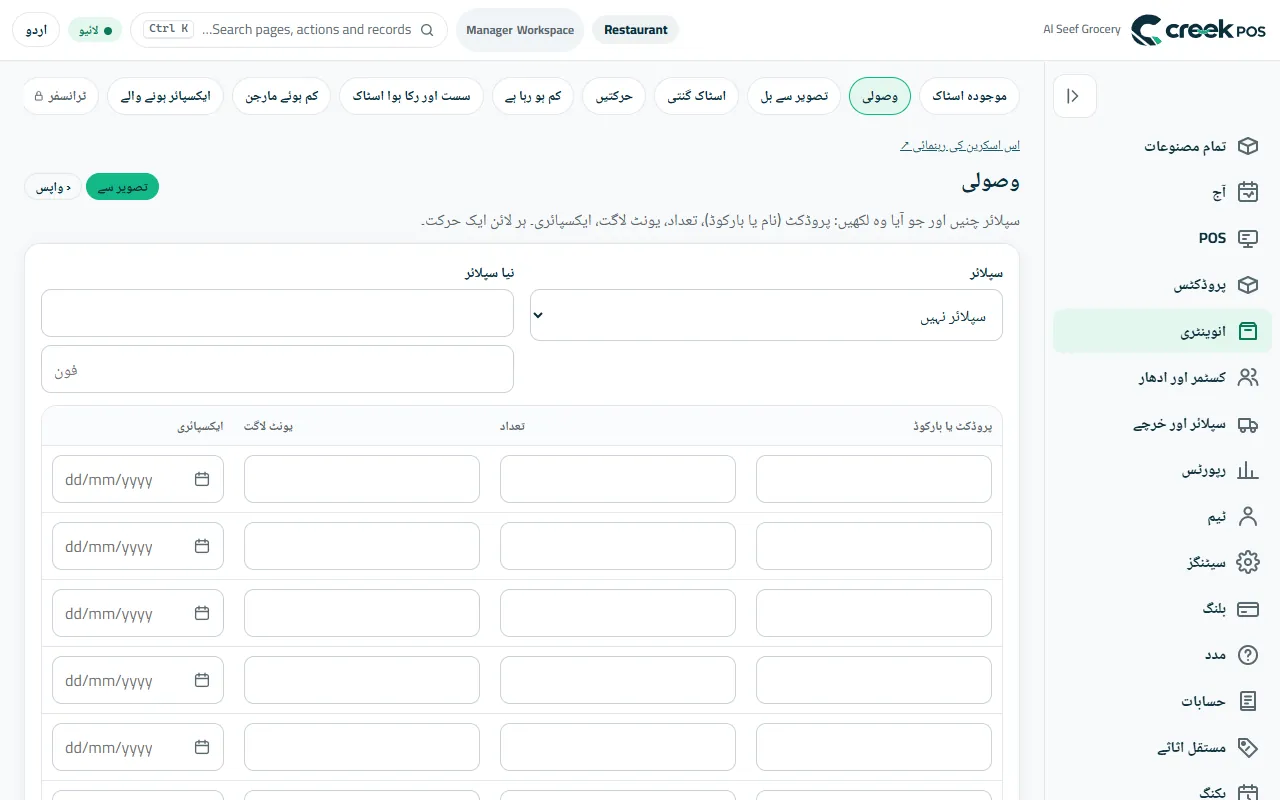Switch to Restaurant mode
Image resolution: width=1280 pixels, height=800 pixels.
pos(636,30)
